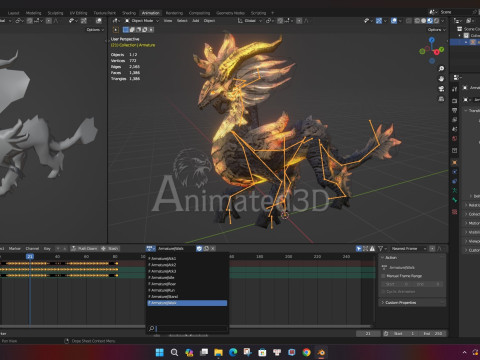Open Chrome from the Windows taskbar
Screen dimensions: 480x360
(306, 352)
